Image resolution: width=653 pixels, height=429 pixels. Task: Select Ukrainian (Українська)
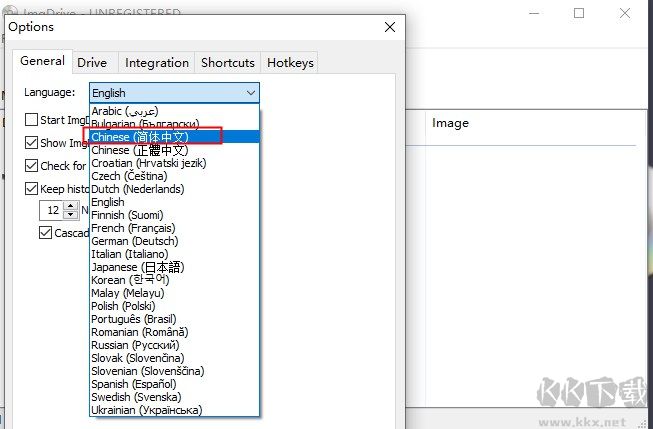click(x=174, y=410)
